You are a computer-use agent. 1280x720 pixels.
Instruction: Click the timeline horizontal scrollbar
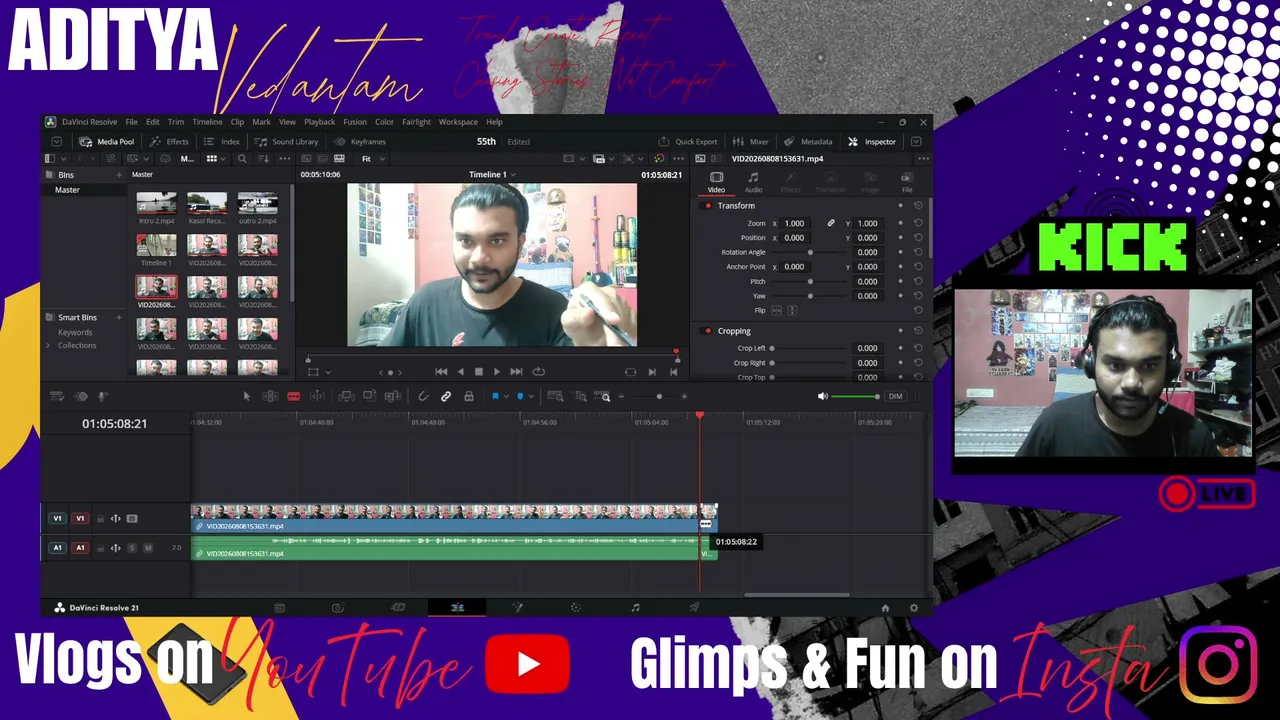[x=797, y=596]
